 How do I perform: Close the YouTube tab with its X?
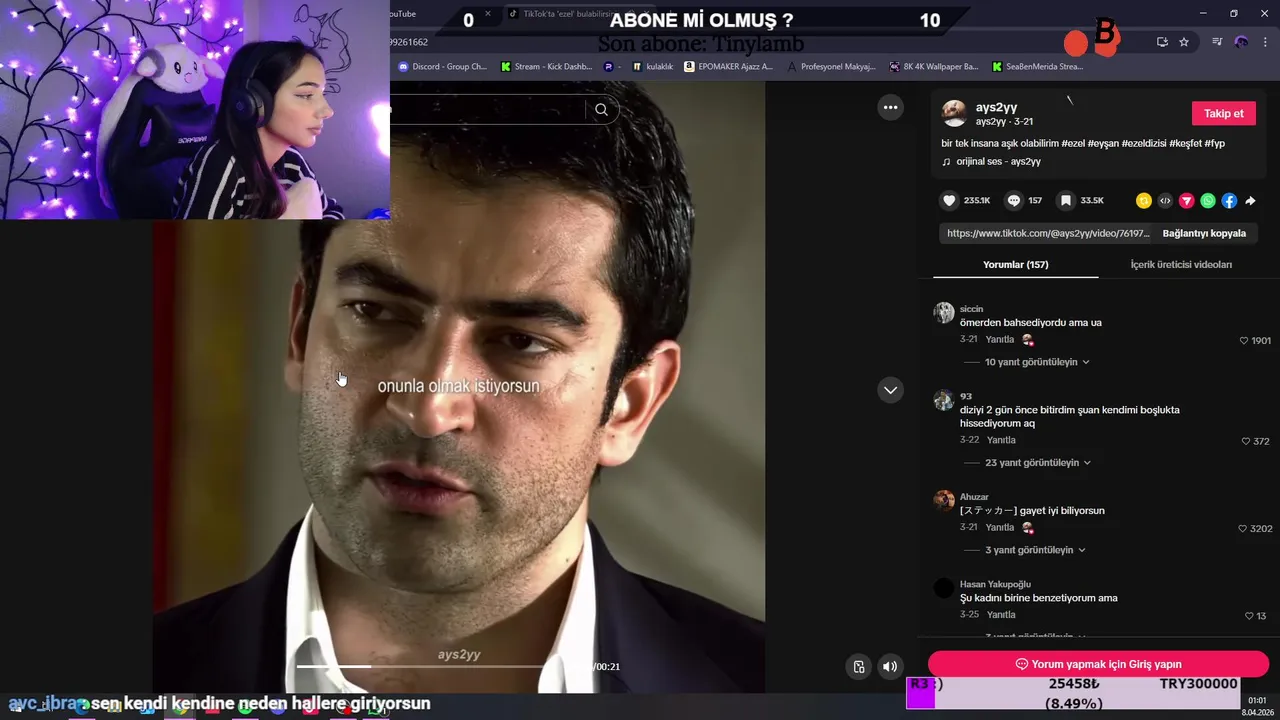[x=488, y=13]
